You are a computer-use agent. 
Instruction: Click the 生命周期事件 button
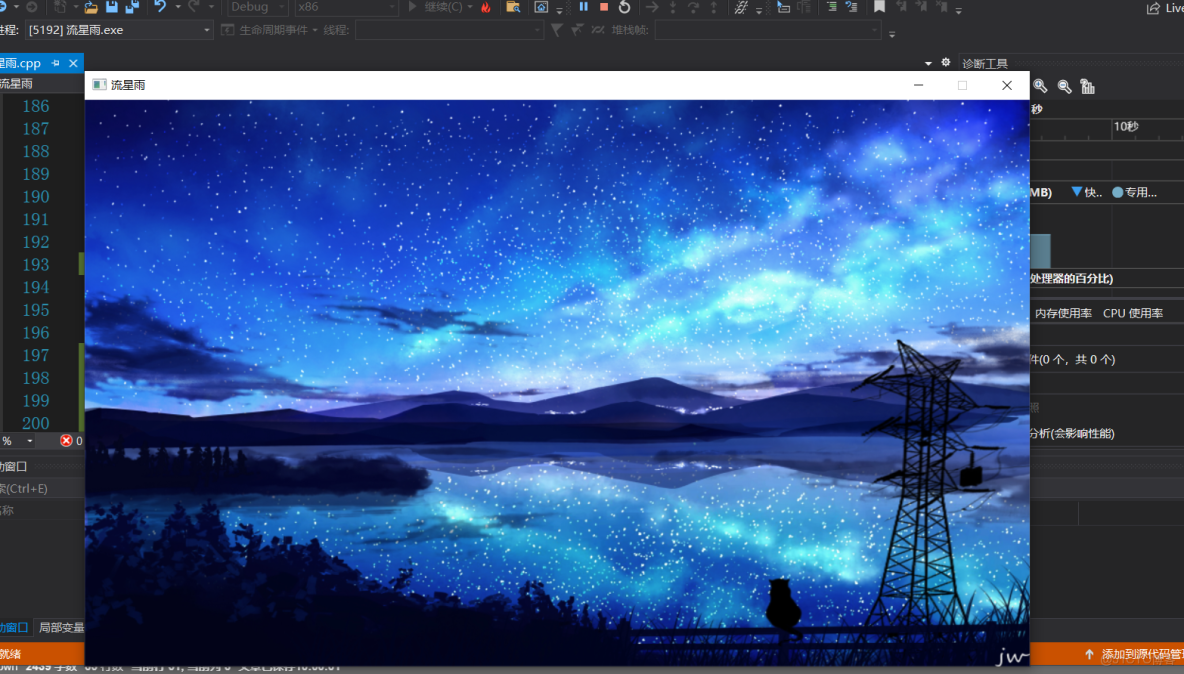click(269, 30)
